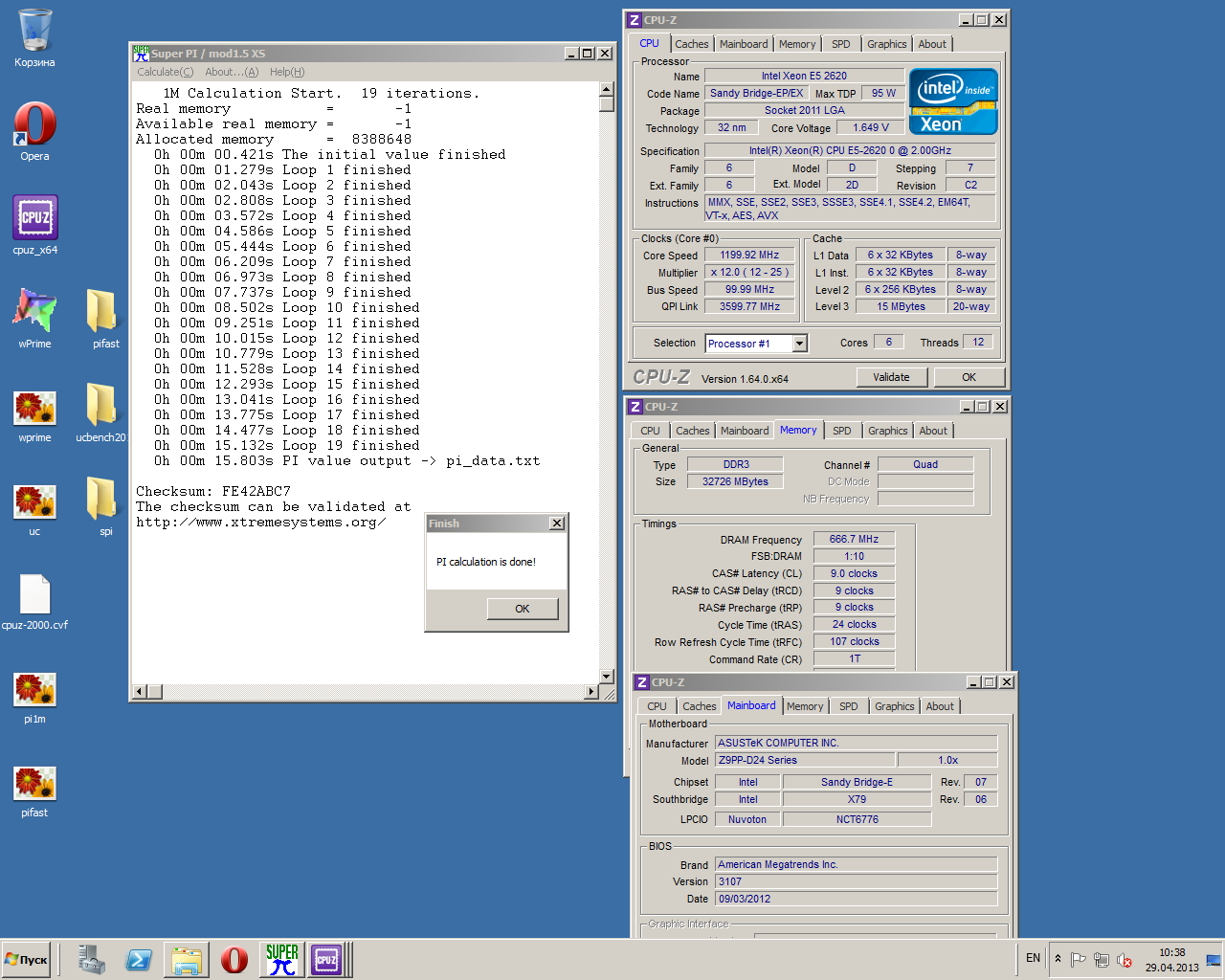The width and height of the screenshot is (1225, 980).
Task: Click OK in the Finish dialog
Action: [523, 609]
